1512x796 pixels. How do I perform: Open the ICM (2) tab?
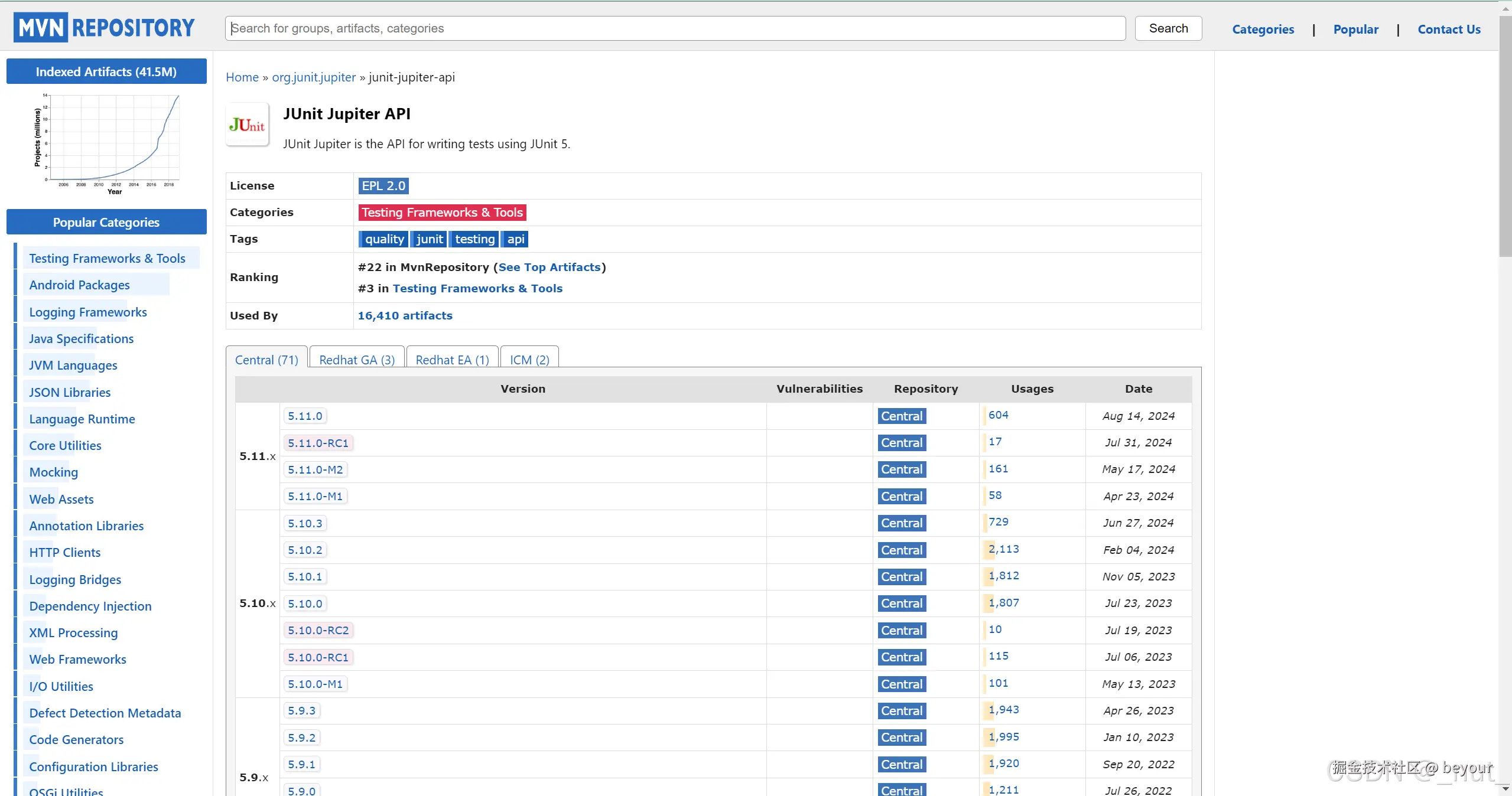[529, 360]
